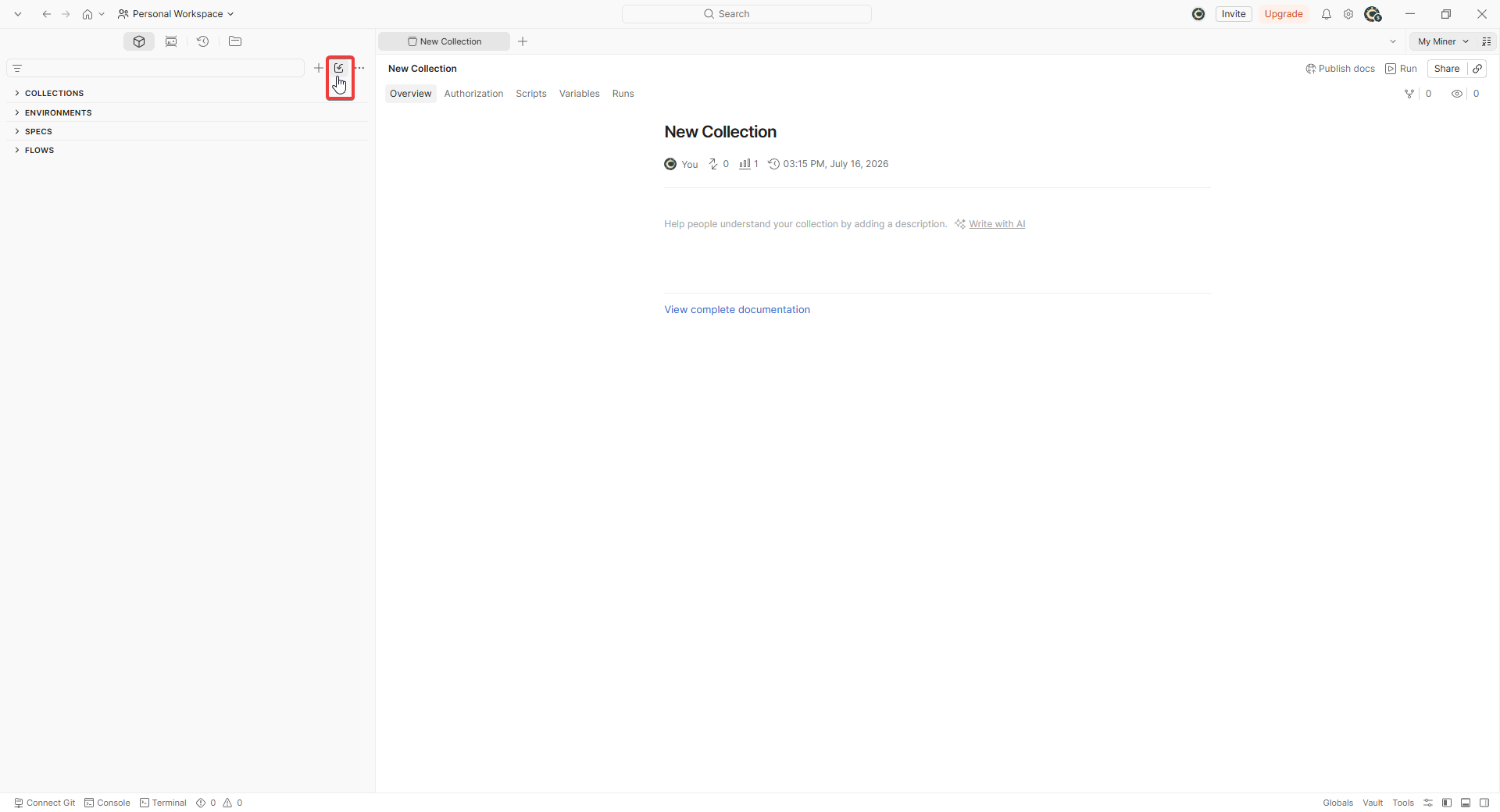
Task: Click the Home icon
Action: click(x=87, y=14)
